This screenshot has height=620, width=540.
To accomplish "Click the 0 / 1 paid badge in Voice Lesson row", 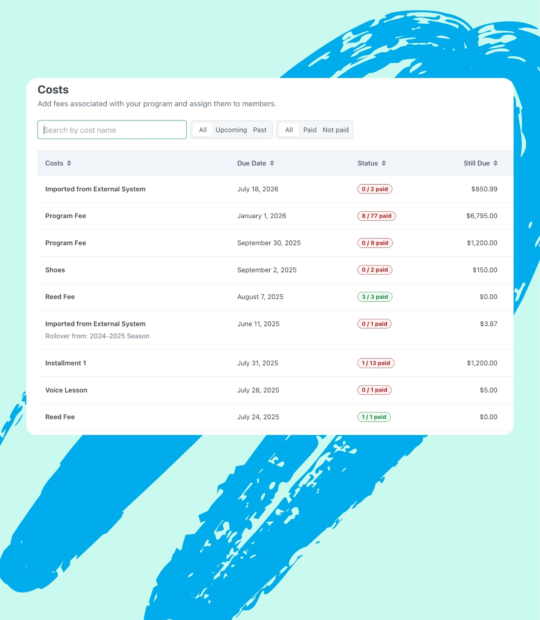I will click(x=374, y=390).
